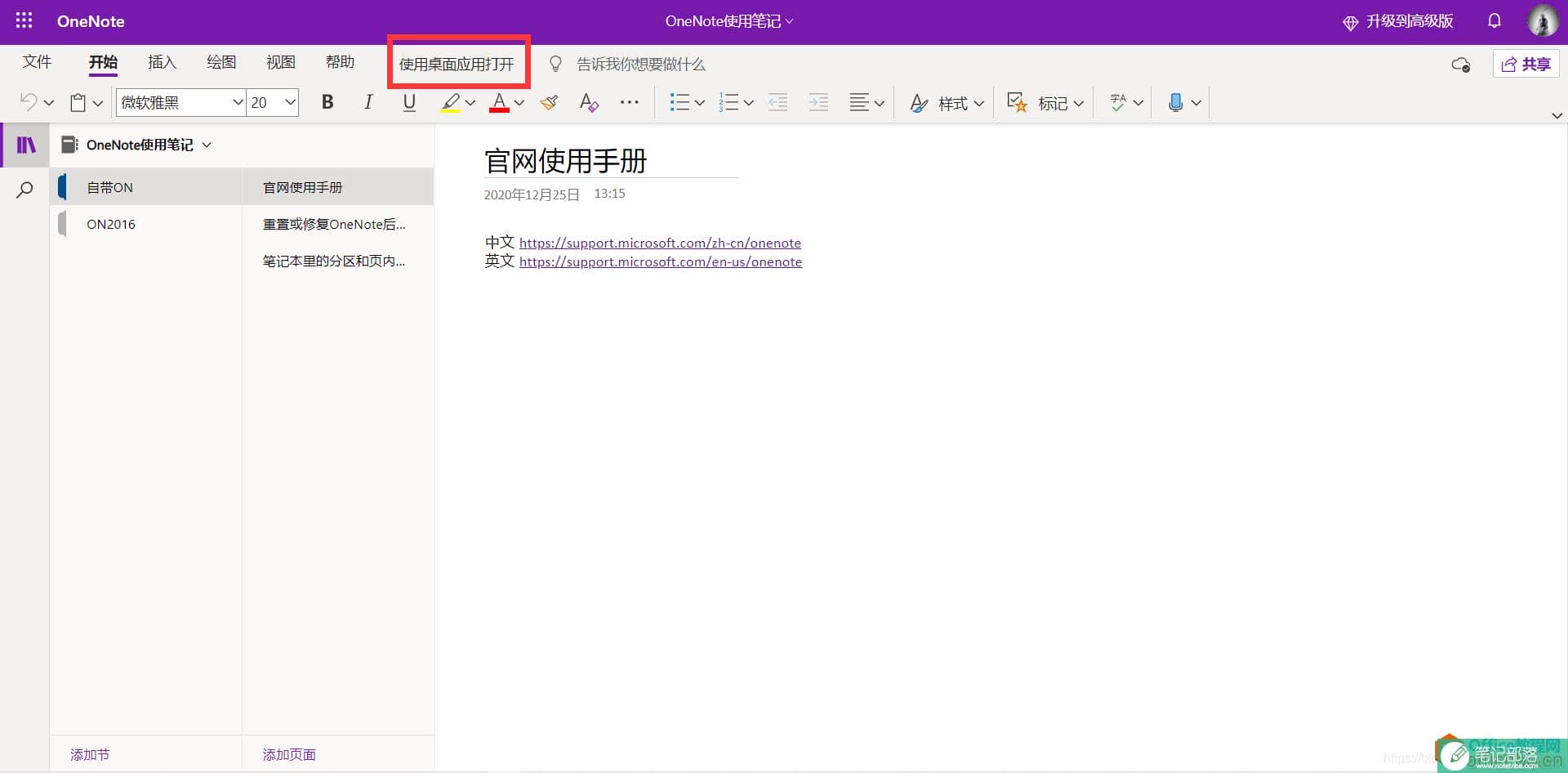Apply bulleted list formatting
Screen dimensions: 1568x773
679,102
